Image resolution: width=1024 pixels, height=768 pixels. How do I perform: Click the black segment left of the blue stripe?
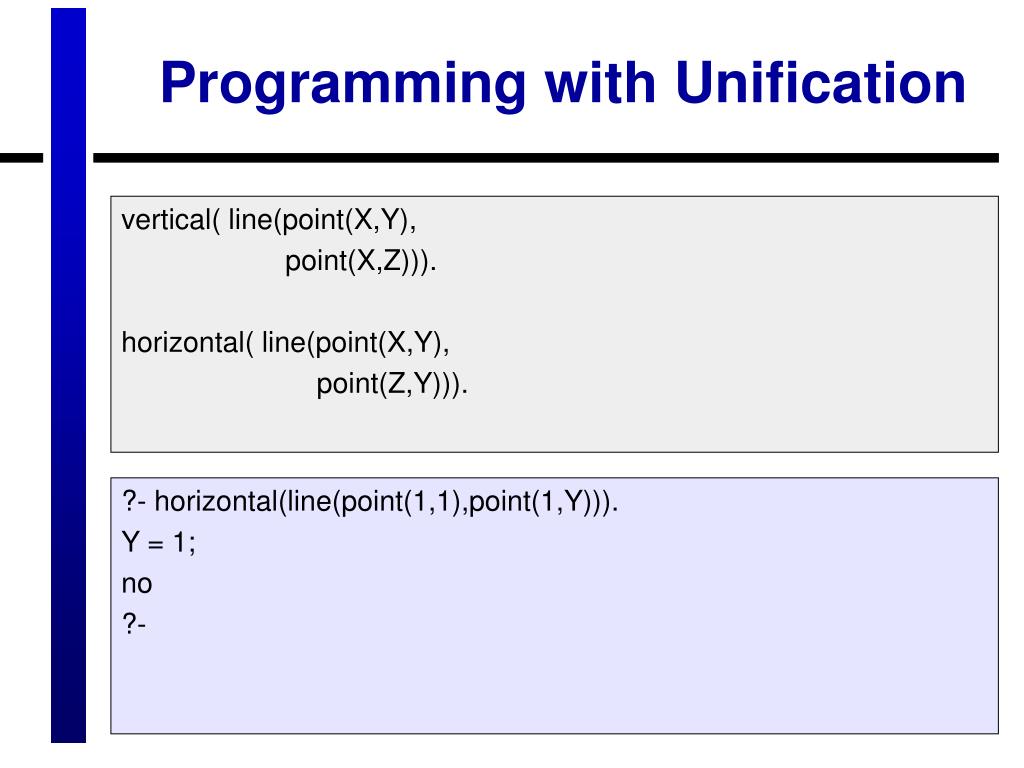coord(22,158)
